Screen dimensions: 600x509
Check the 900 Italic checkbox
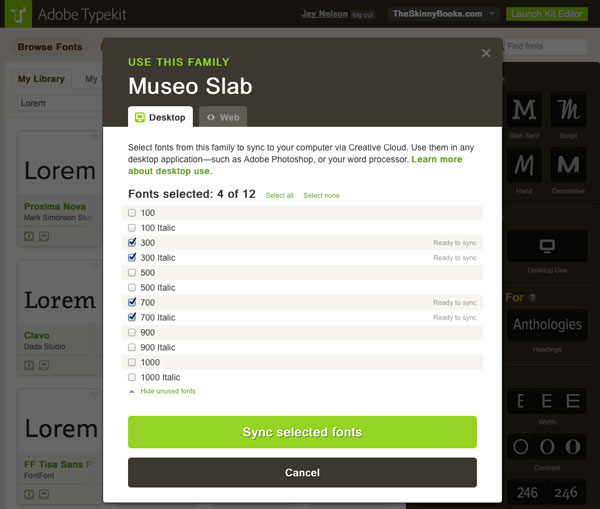tap(132, 347)
